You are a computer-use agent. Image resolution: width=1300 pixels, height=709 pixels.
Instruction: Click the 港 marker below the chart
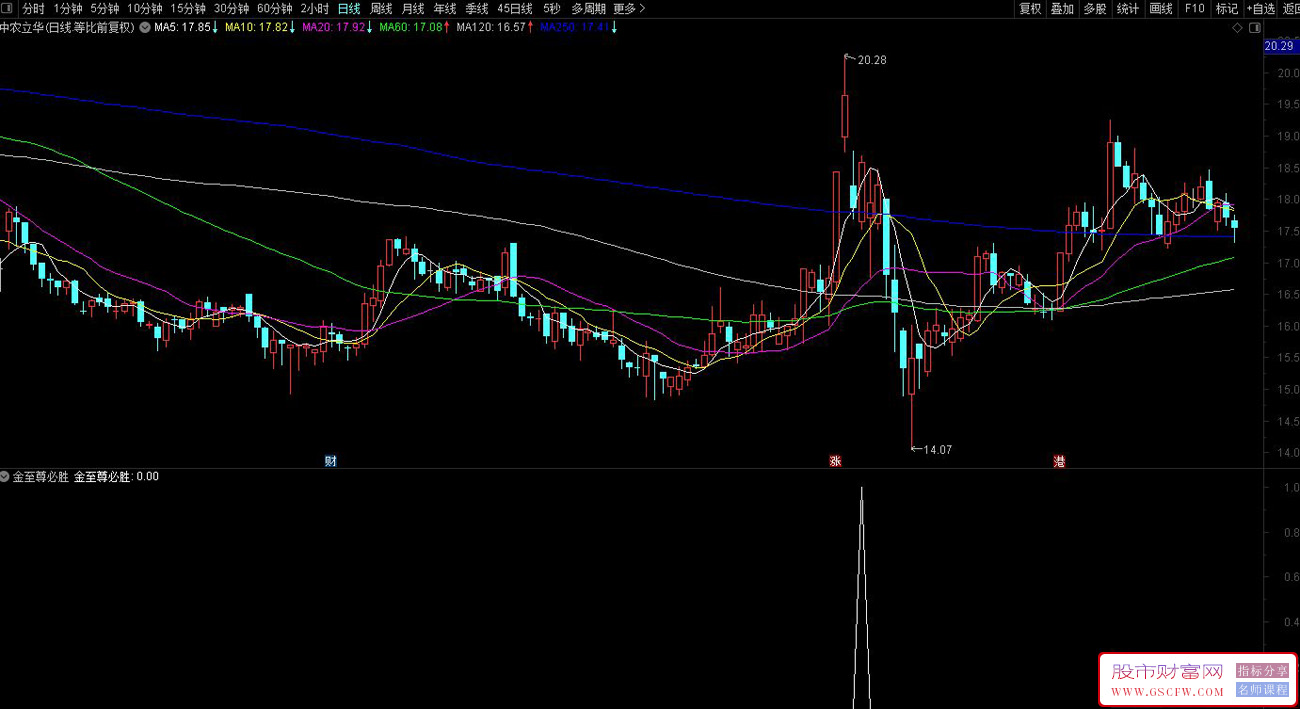tap(1059, 461)
